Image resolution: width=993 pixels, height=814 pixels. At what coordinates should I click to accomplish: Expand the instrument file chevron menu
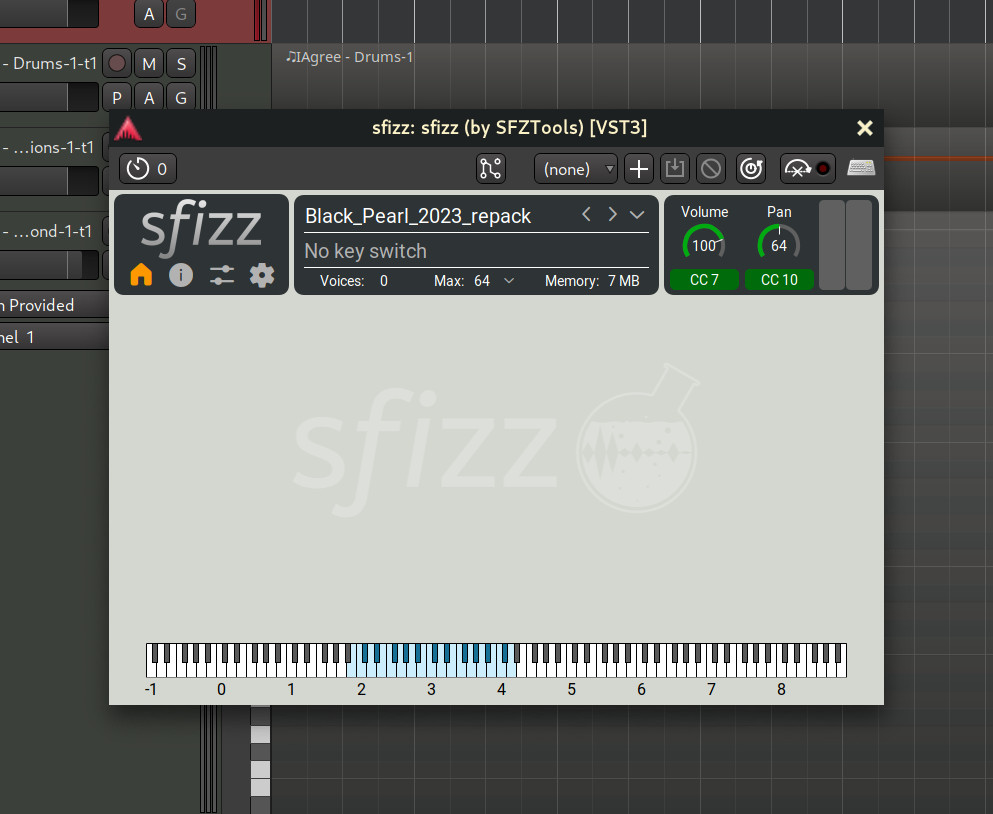point(638,215)
